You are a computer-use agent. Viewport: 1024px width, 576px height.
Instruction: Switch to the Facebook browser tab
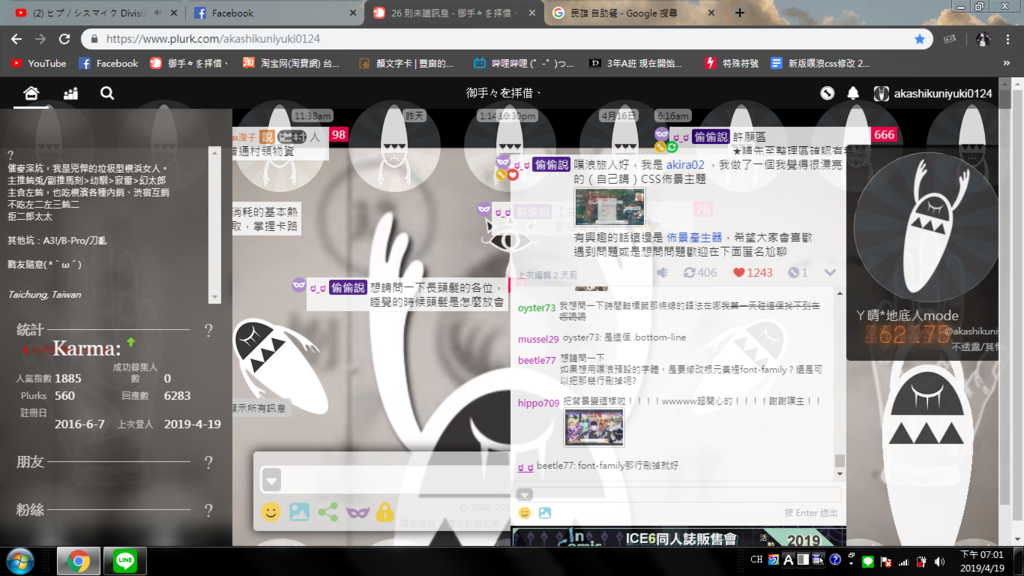click(x=274, y=13)
